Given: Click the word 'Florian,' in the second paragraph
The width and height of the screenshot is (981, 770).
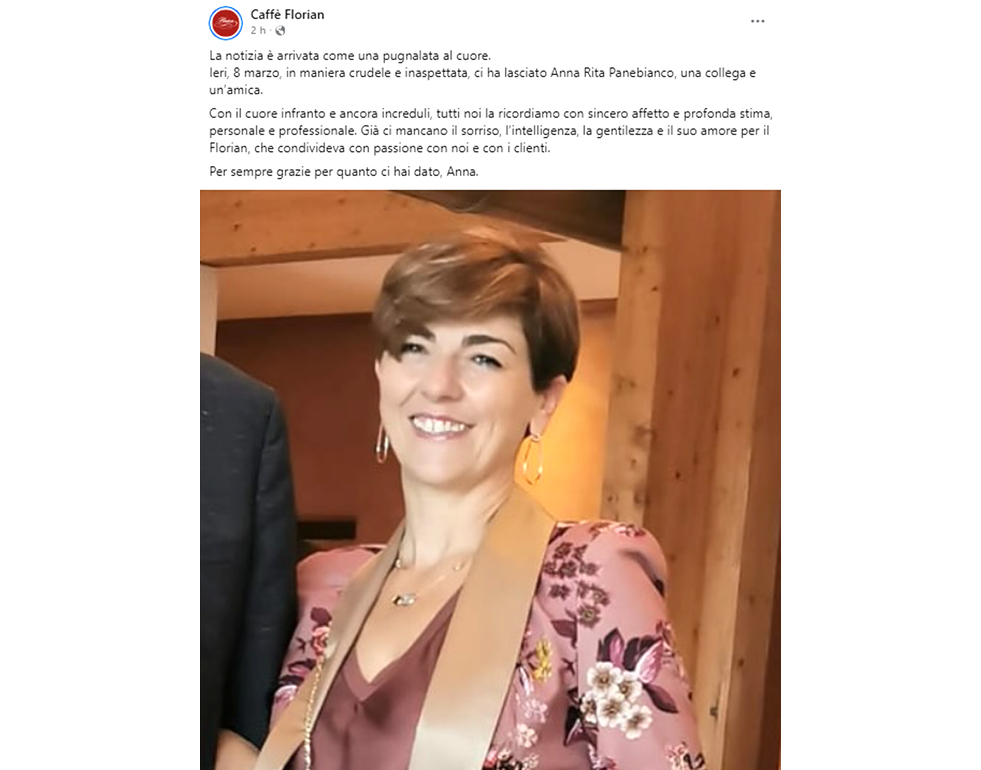Looking at the screenshot, I should [229, 148].
